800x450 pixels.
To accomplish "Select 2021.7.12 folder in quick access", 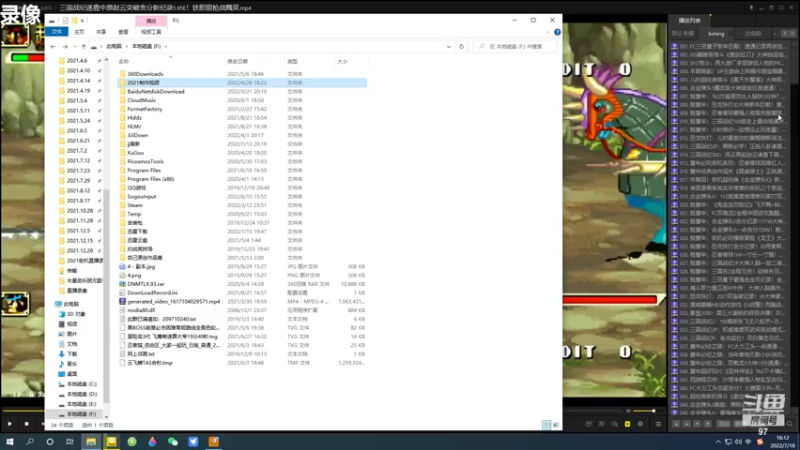I will [x=78, y=161].
